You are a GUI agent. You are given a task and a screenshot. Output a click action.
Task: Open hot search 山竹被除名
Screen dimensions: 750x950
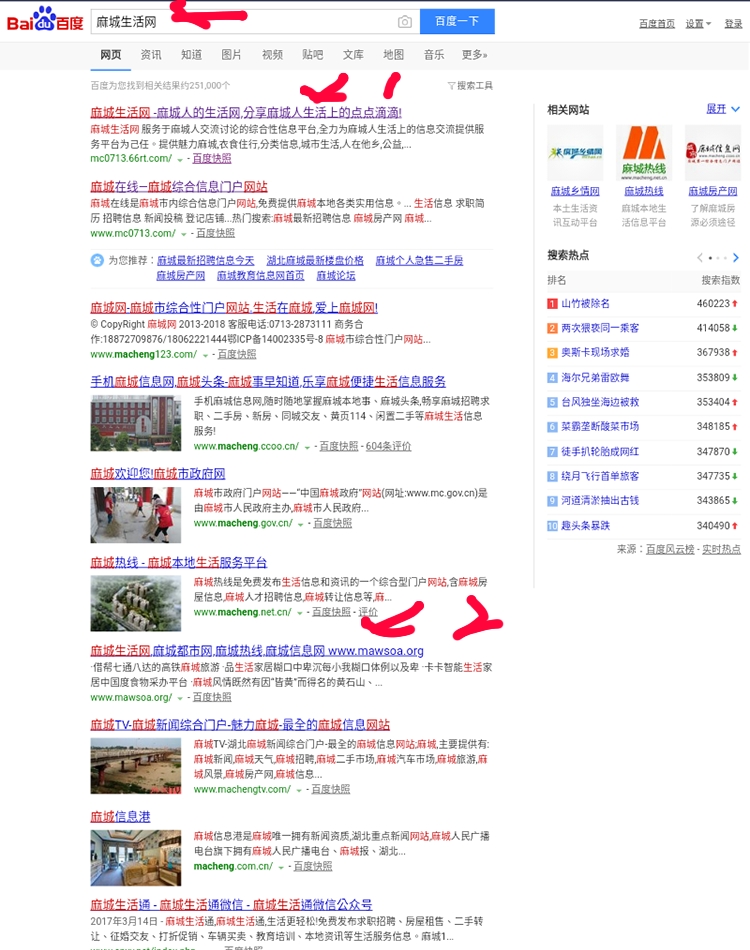coord(585,304)
